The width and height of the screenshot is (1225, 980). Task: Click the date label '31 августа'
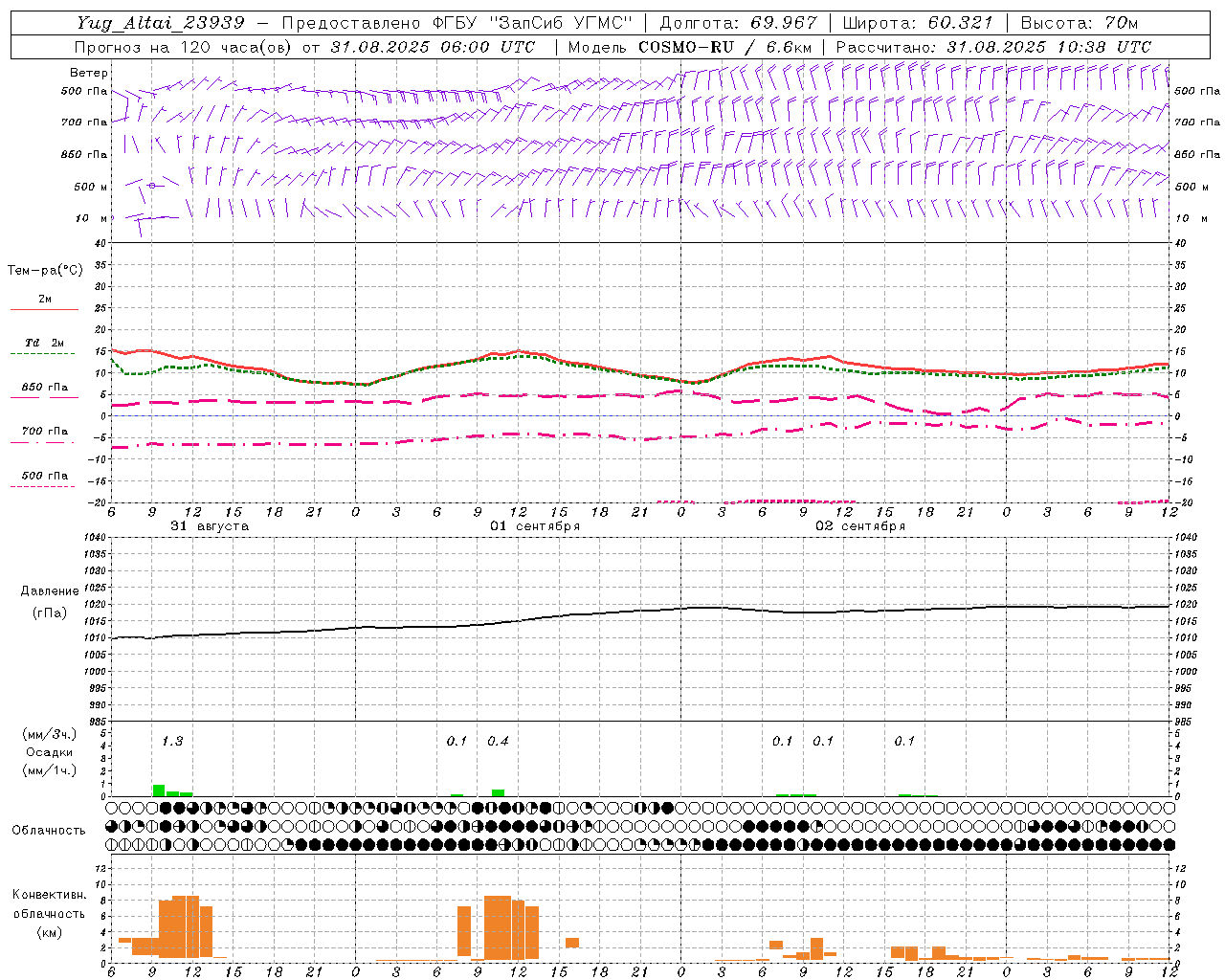pos(210,526)
